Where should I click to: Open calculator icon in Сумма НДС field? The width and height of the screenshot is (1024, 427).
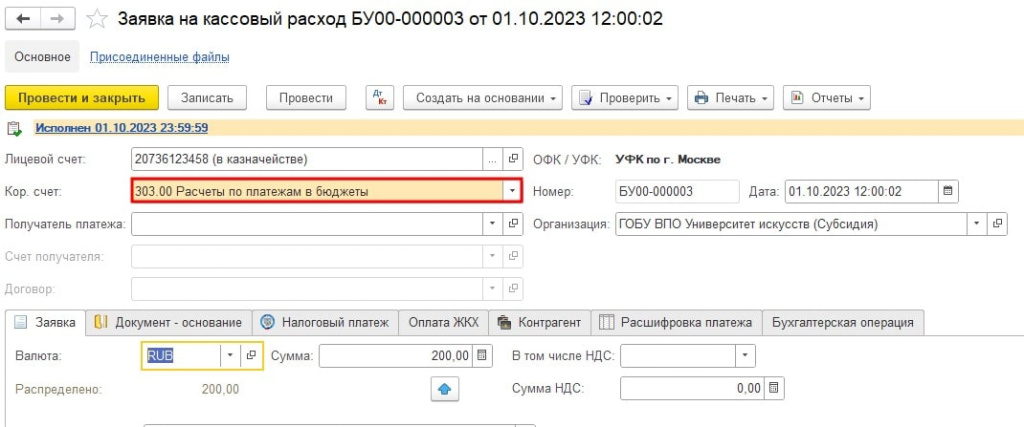(774, 388)
